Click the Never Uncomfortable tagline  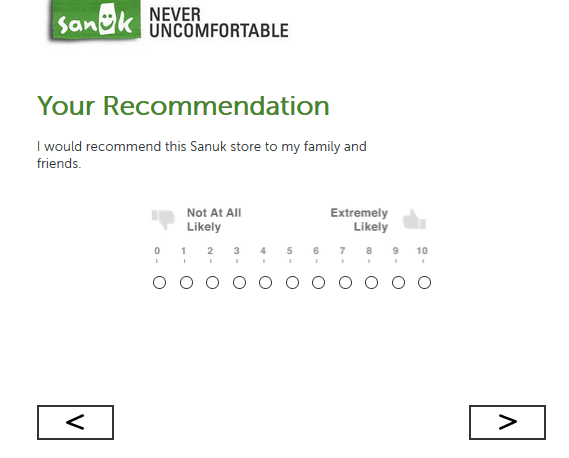tap(219, 23)
